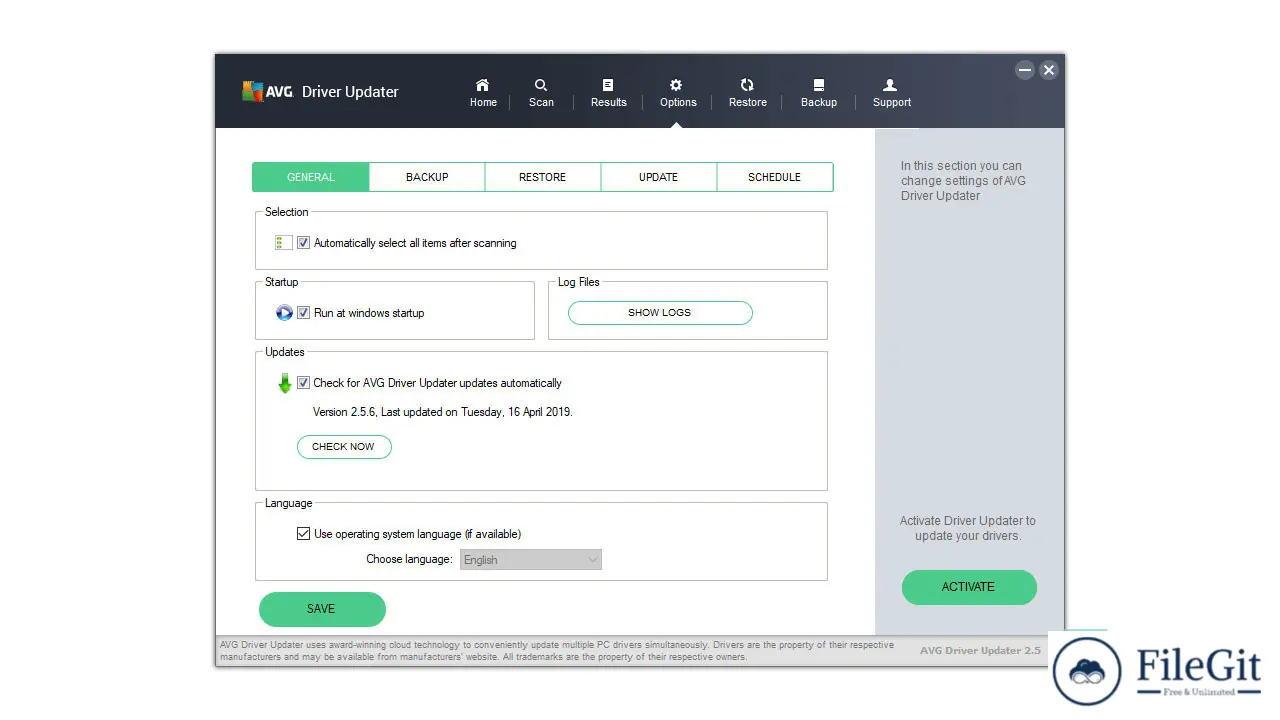Viewport: 1280px width, 720px height.
Task: Open the Scan section
Action: tap(541, 93)
